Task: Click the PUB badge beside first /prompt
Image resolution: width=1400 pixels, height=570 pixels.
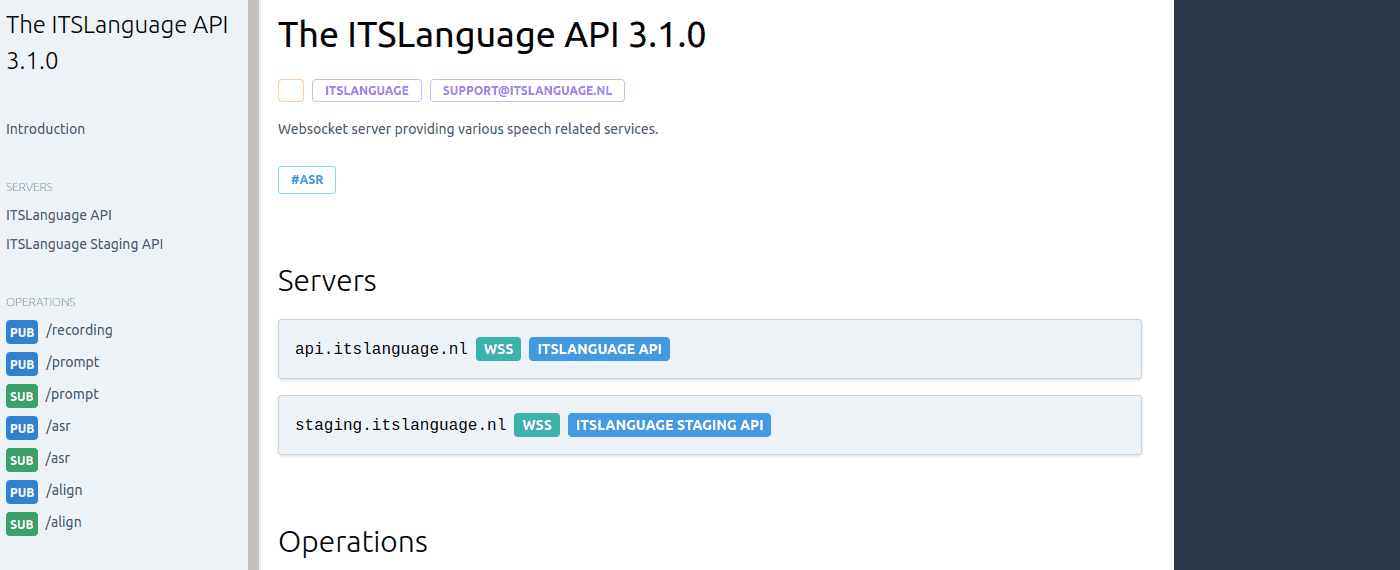Action: (x=22, y=364)
